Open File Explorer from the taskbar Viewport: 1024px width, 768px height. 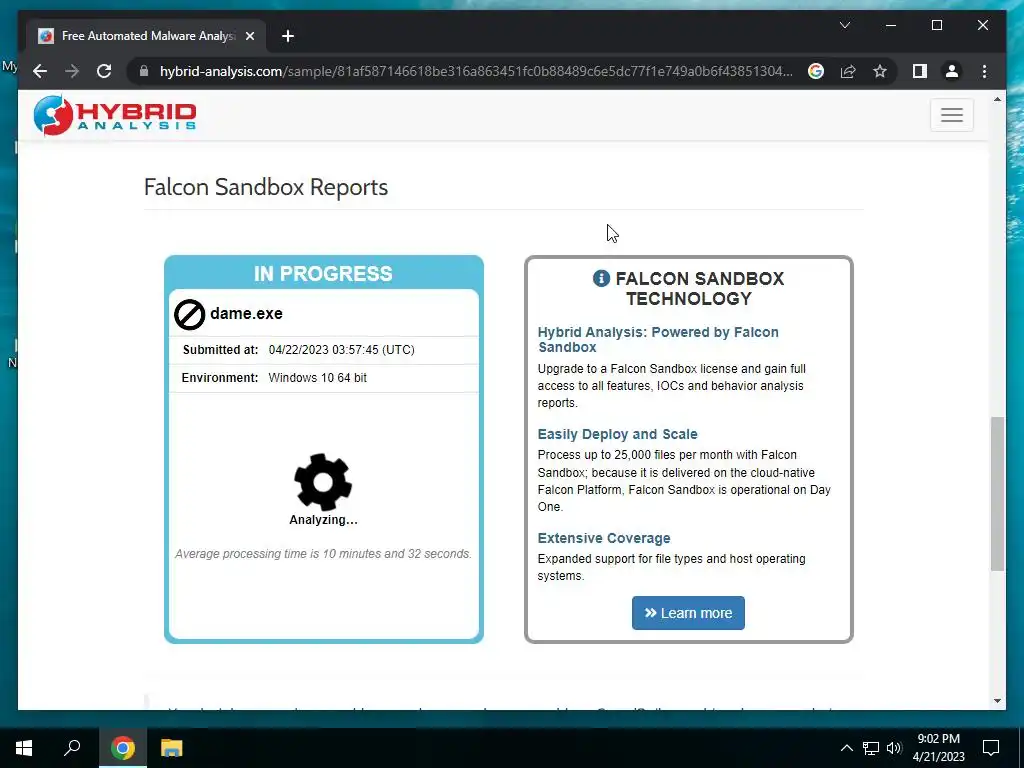tap(171, 748)
